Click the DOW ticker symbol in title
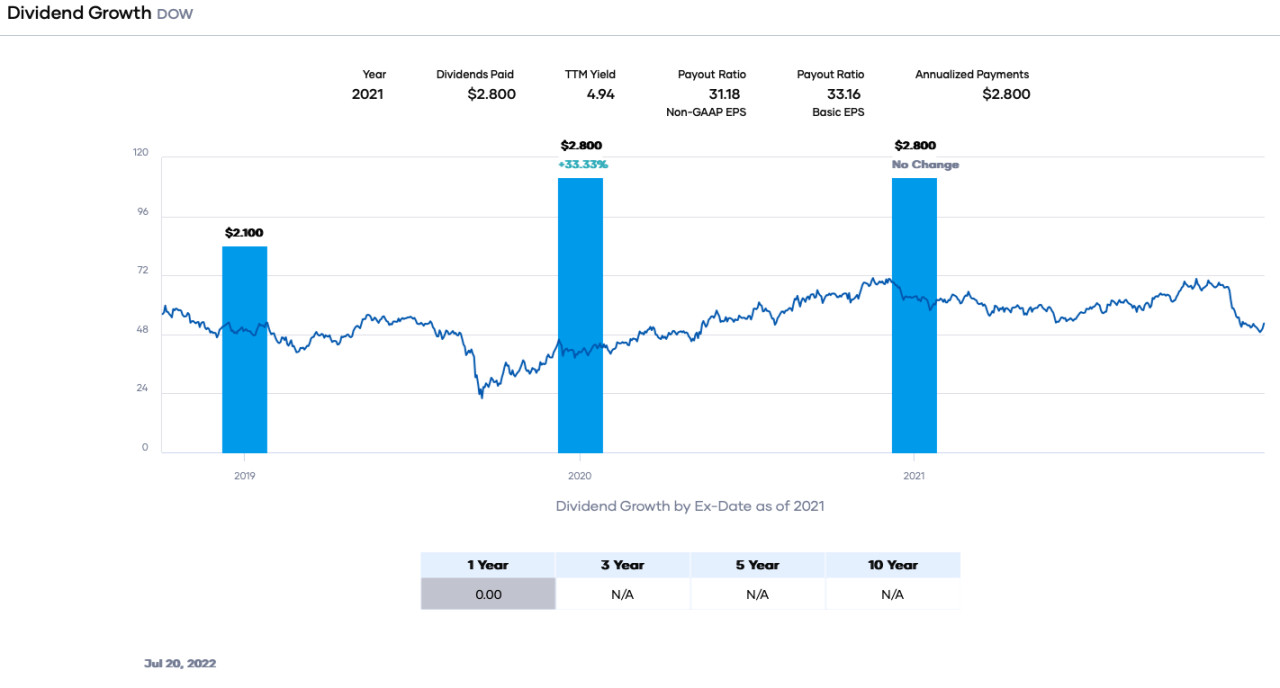This screenshot has width=1280, height=688. click(175, 15)
